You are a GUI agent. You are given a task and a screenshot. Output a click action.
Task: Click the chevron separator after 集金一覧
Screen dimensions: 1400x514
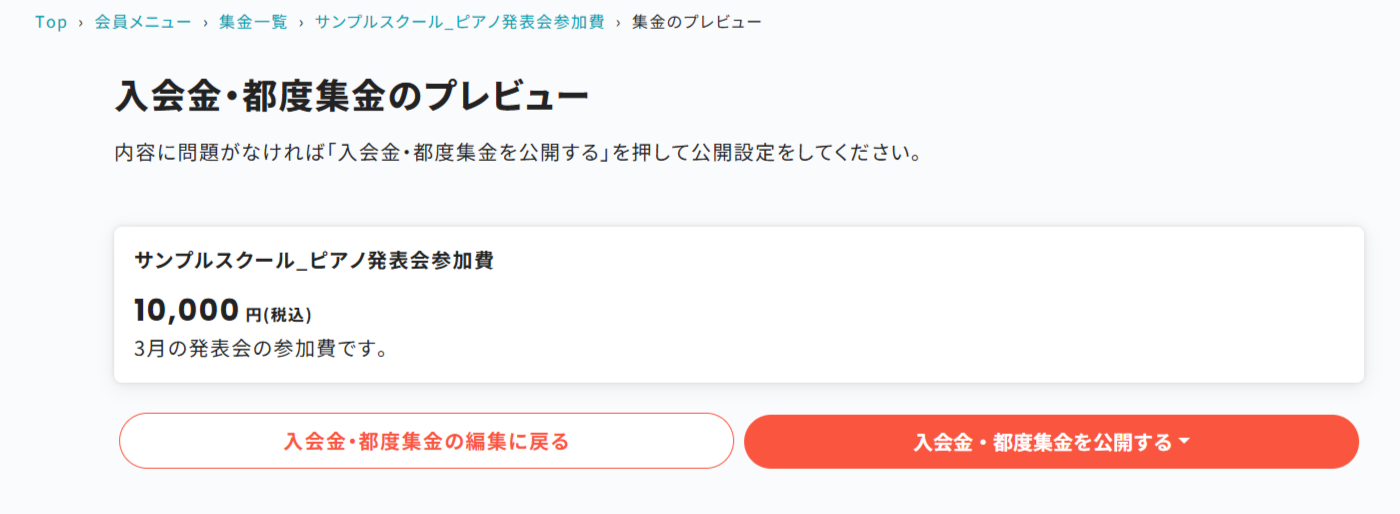299,22
